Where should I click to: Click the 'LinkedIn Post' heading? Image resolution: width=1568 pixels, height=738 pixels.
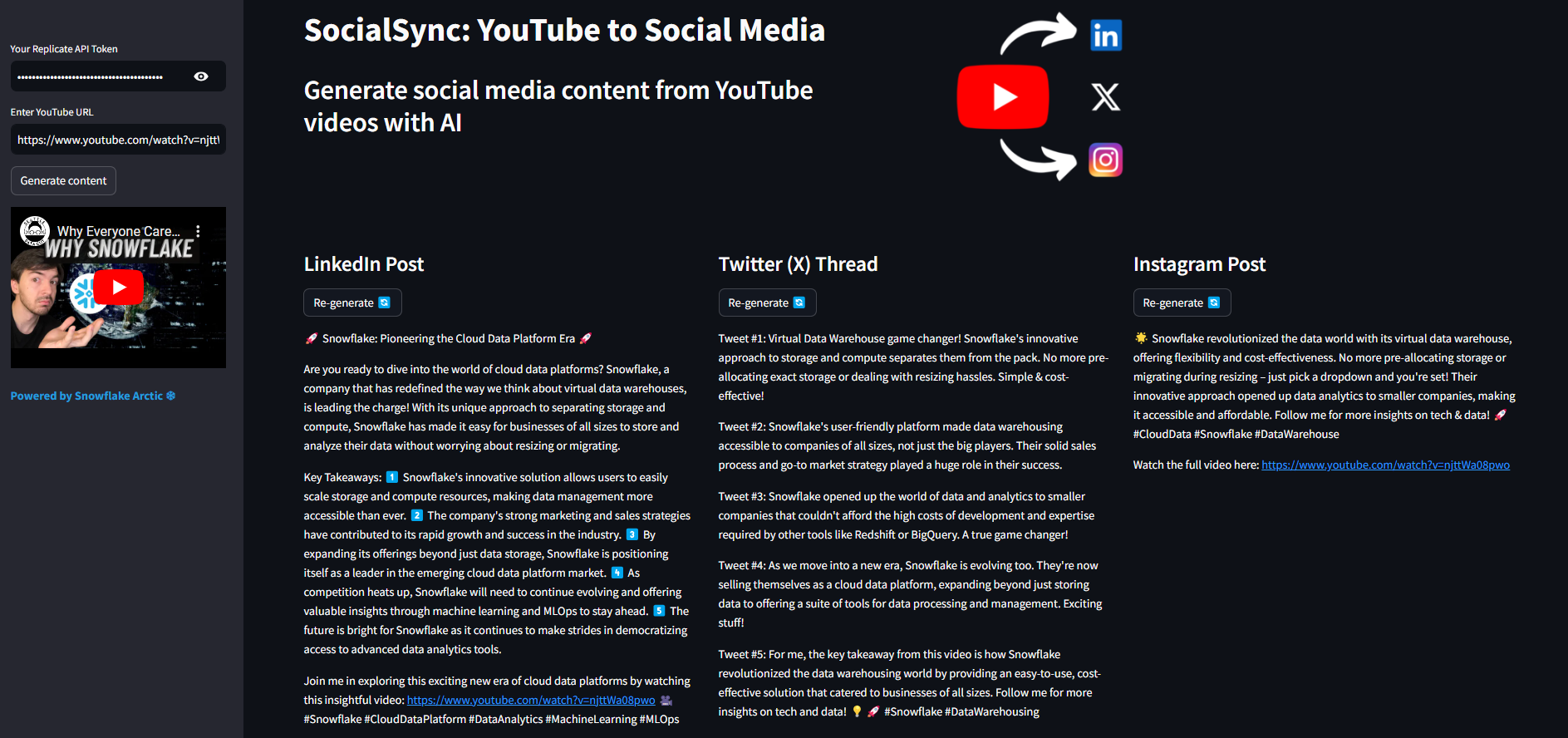(364, 264)
